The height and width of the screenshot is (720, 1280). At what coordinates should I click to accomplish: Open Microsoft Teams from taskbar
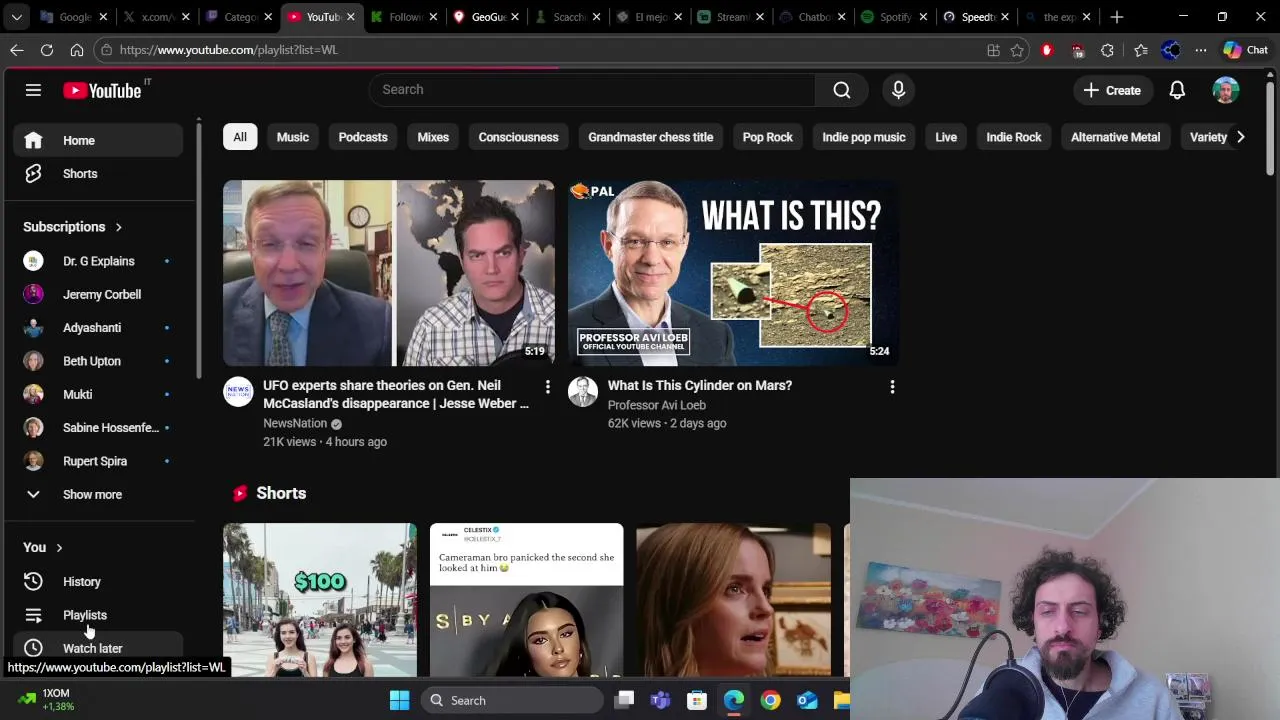pos(660,700)
